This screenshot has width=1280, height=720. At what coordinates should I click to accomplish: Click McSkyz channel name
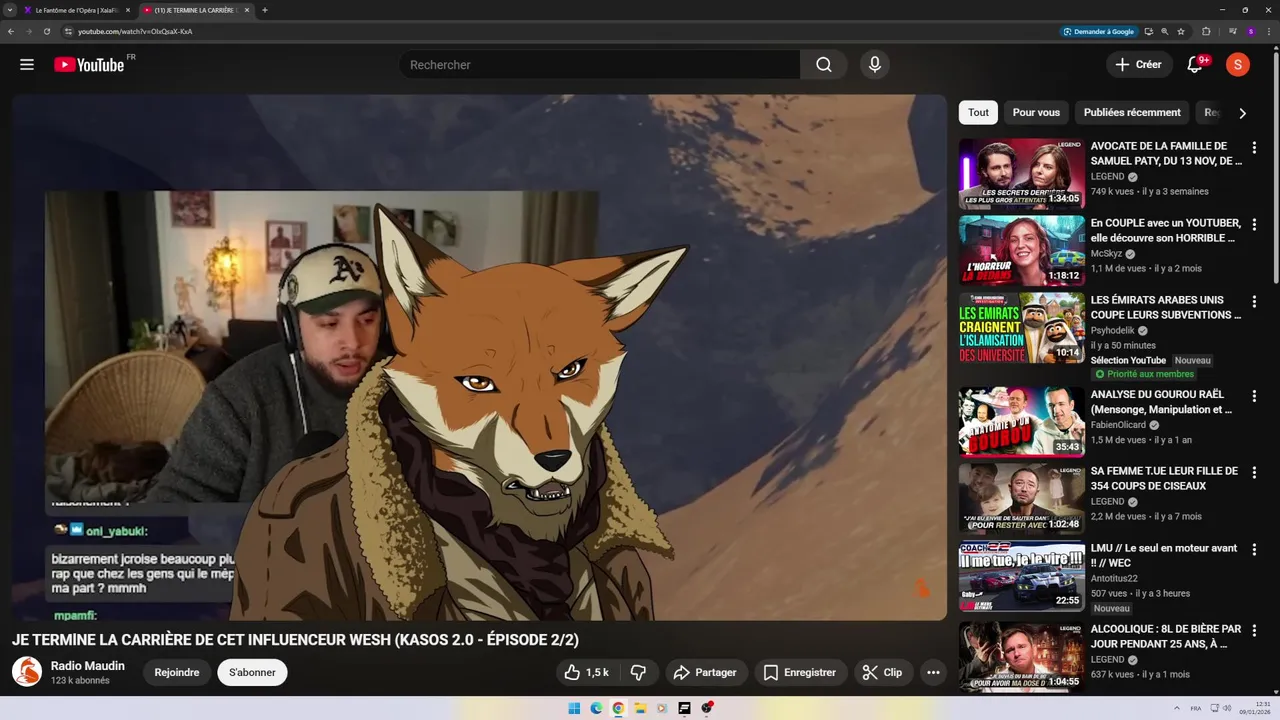[x=1107, y=254]
